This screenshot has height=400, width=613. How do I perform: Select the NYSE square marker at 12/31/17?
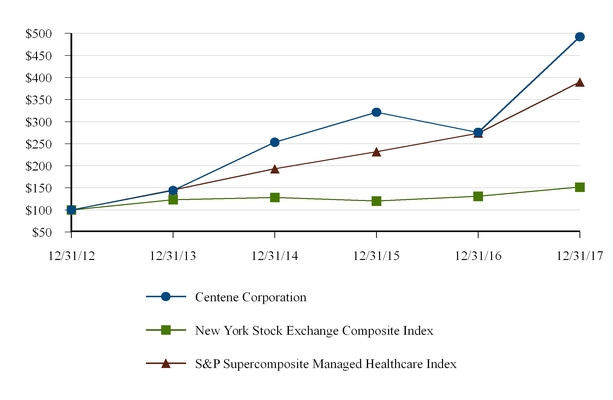[579, 187]
